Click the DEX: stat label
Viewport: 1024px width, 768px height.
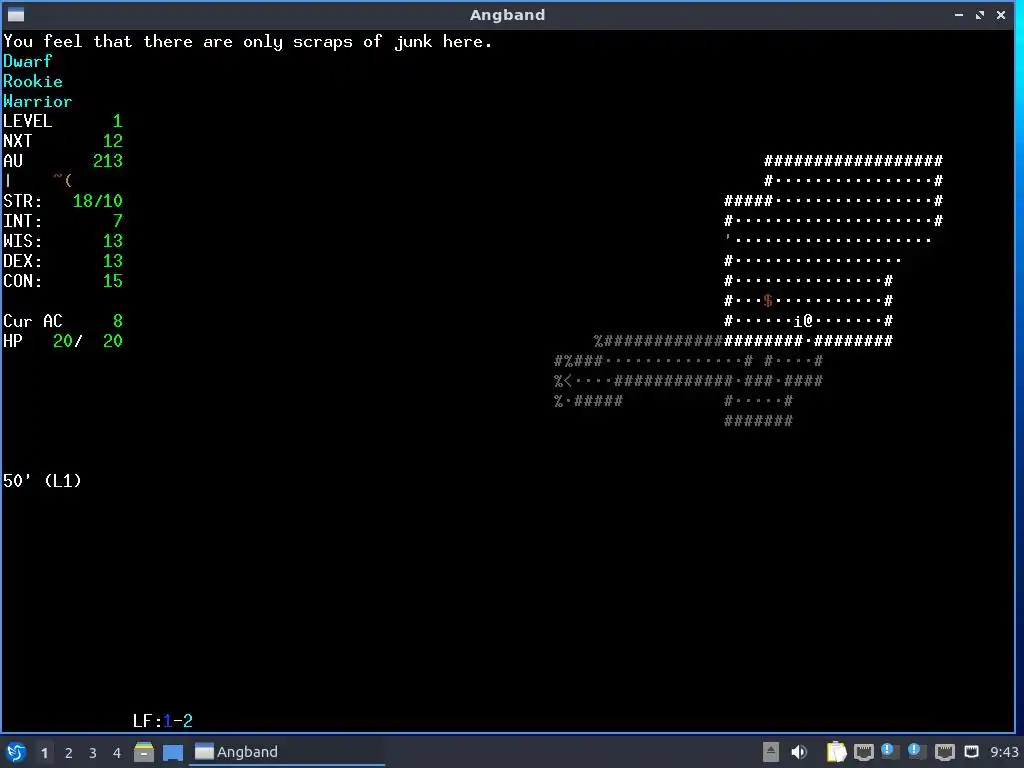[22, 261]
